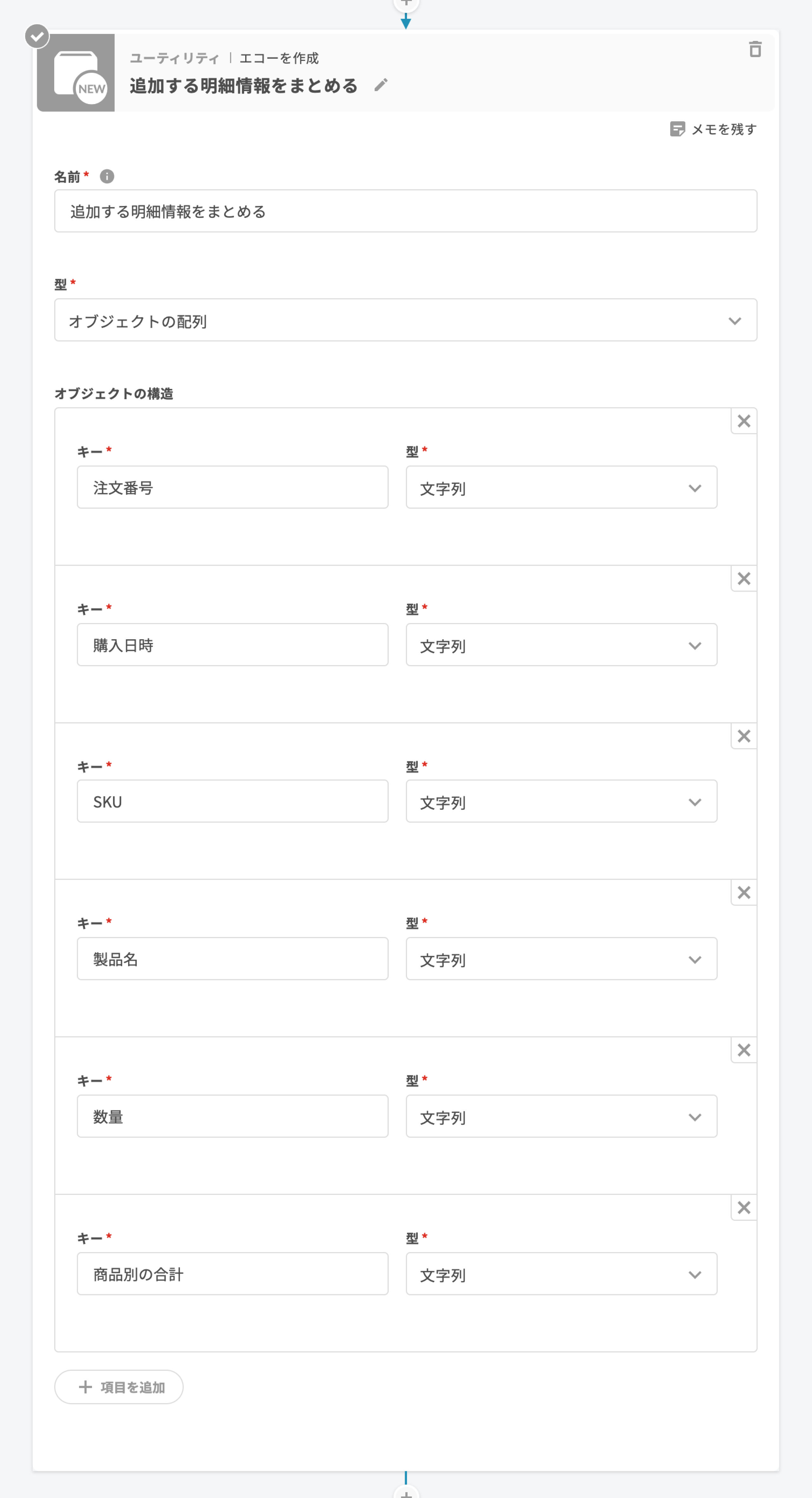This screenshot has width=812, height=1498.
Task: Click the 名前 text input field
Action: [x=405, y=211]
